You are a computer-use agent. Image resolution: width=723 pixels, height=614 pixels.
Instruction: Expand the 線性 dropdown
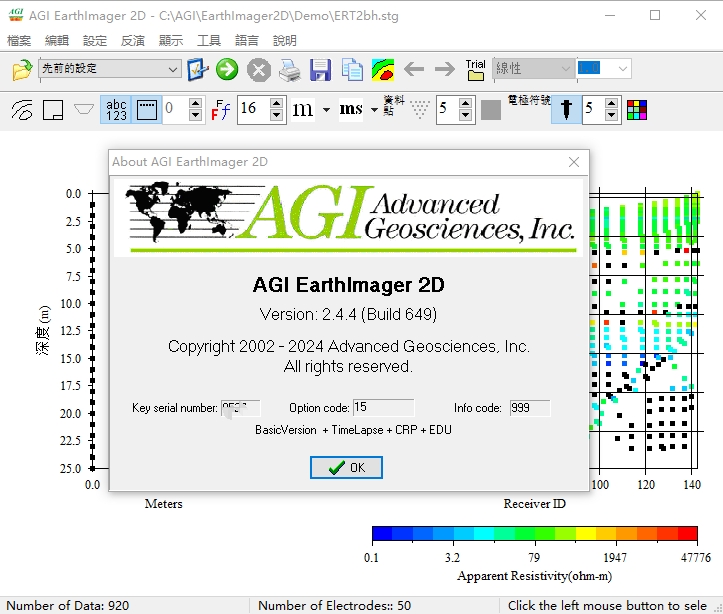coord(566,69)
